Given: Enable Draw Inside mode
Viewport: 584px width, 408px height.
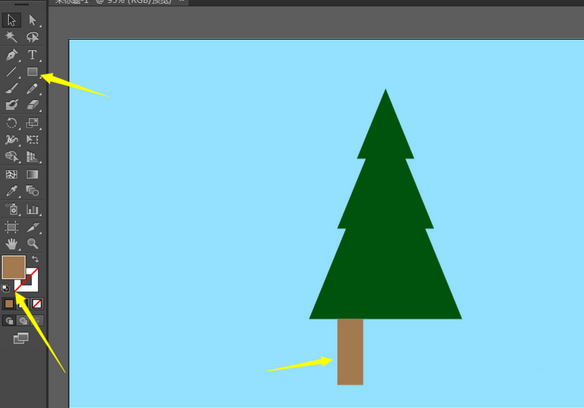Looking at the screenshot, I should pos(37,320).
